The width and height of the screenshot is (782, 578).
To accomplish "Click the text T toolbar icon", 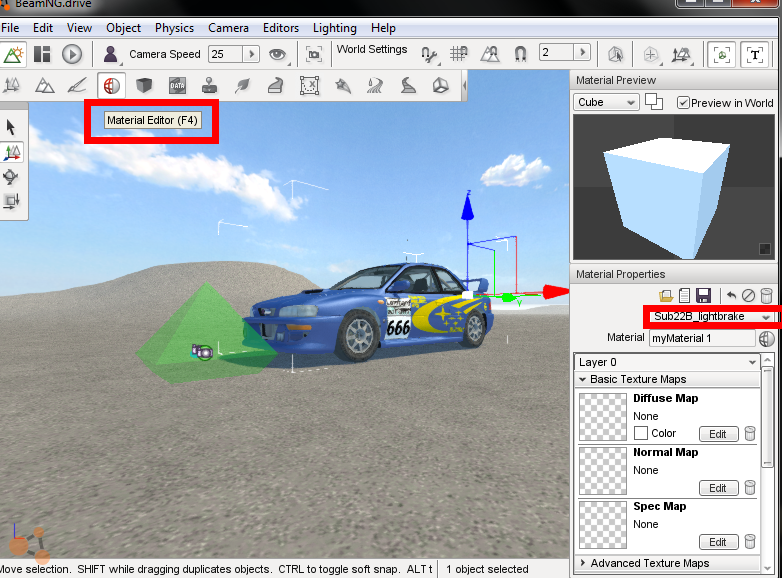I will point(754,54).
